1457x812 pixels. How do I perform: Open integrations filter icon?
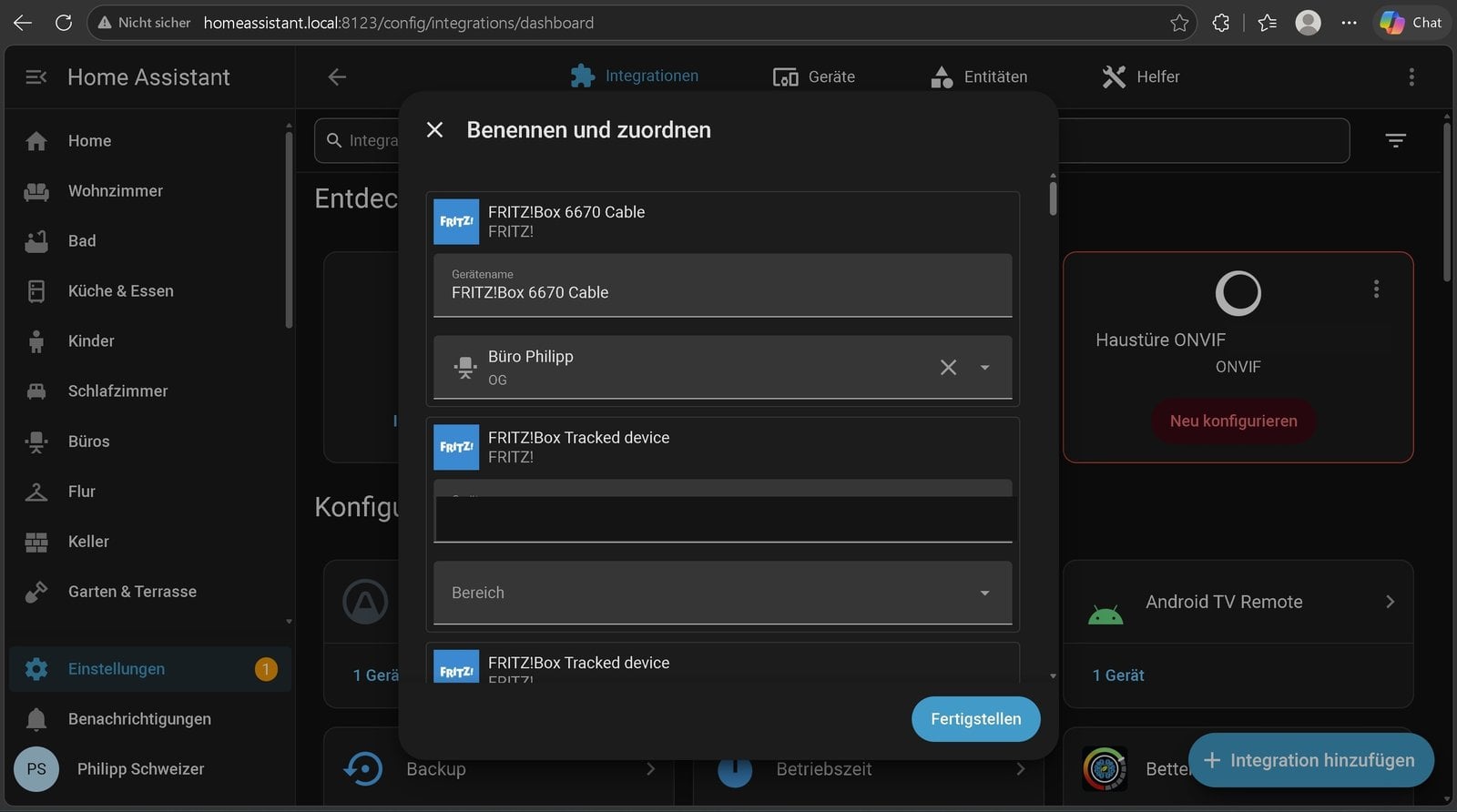pyautogui.click(x=1395, y=140)
